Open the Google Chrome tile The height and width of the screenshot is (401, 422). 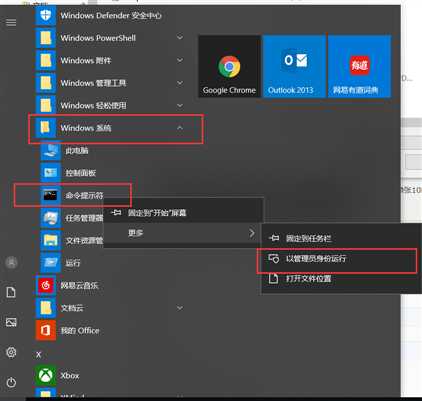[x=229, y=66]
